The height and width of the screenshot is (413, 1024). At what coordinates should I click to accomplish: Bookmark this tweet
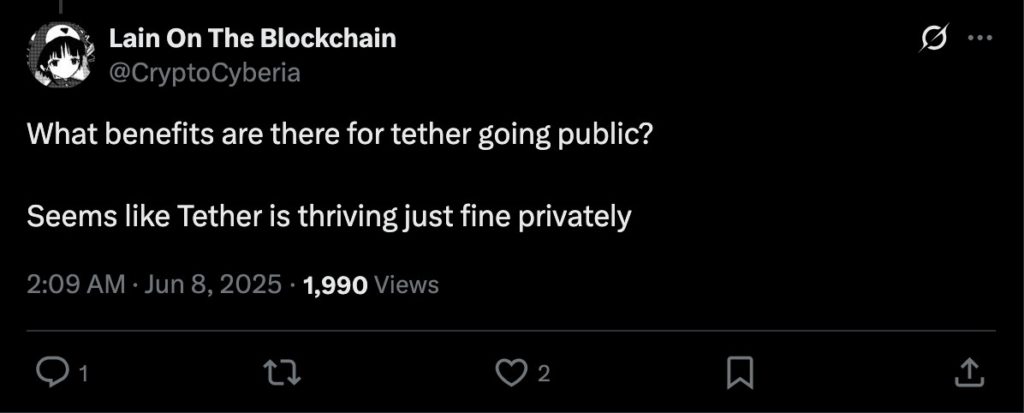coord(740,373)
